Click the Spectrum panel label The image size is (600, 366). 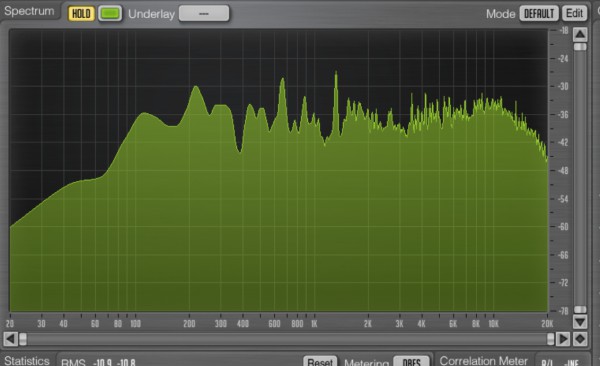tap(29, 11)
